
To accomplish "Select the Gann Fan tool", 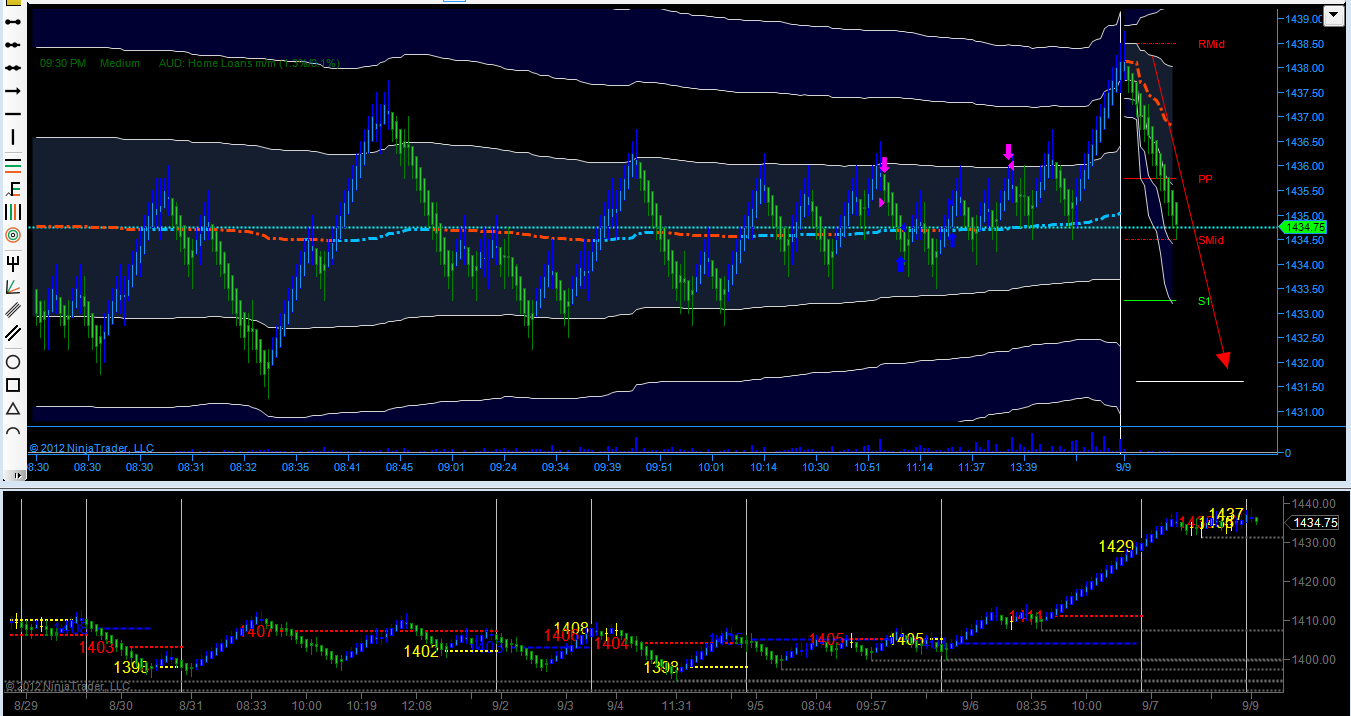I will [x=13, y=286].
